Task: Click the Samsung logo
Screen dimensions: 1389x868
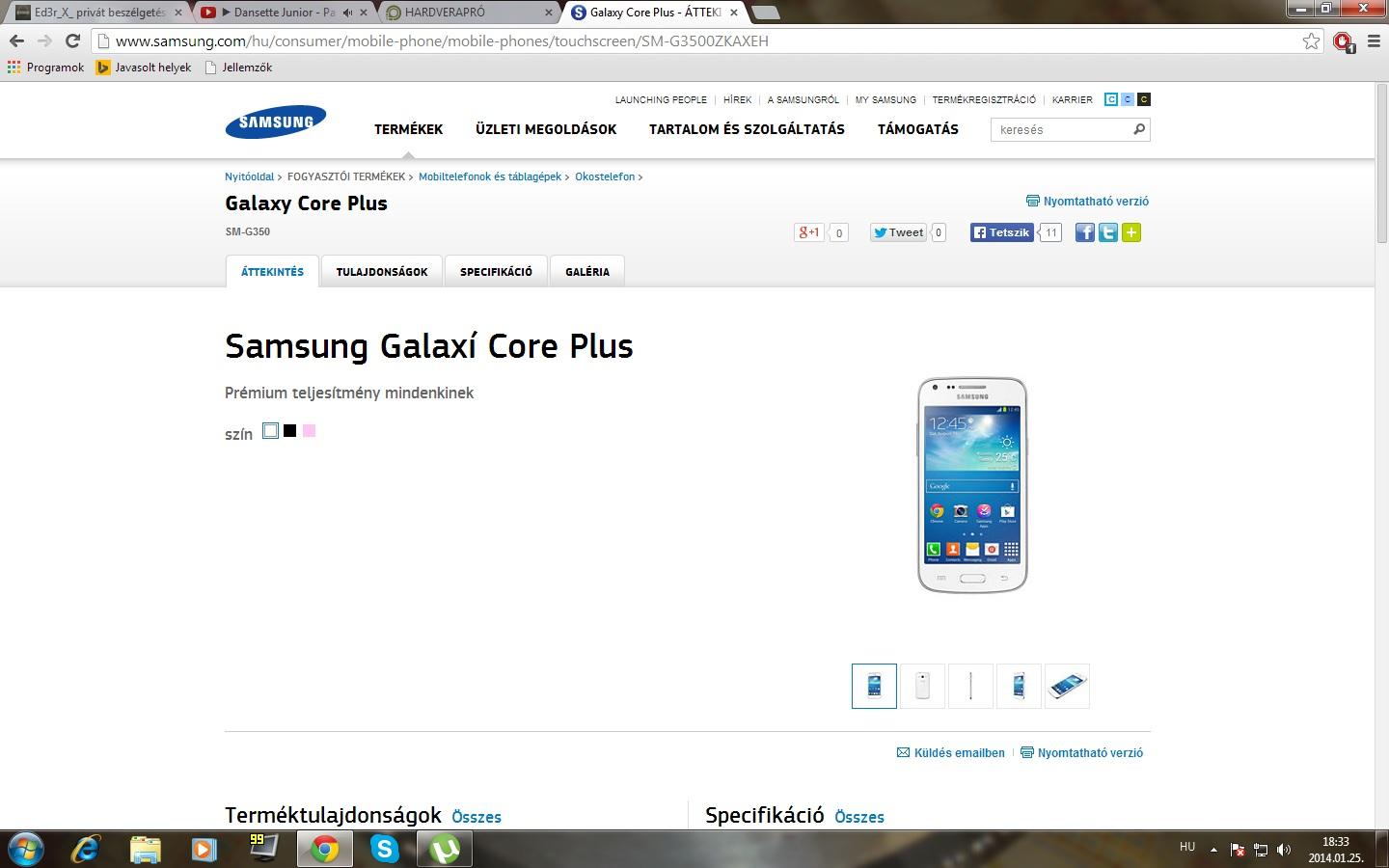Action: click(x=276, y=122)
